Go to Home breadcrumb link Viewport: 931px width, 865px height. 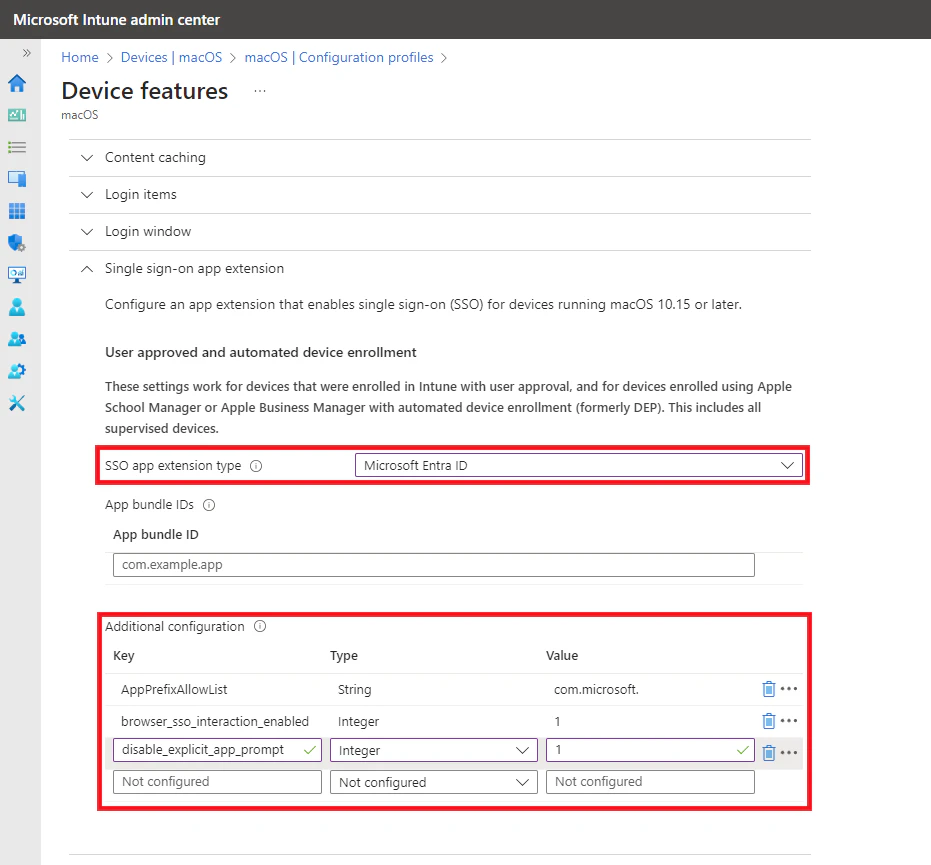tap(80, 58)
